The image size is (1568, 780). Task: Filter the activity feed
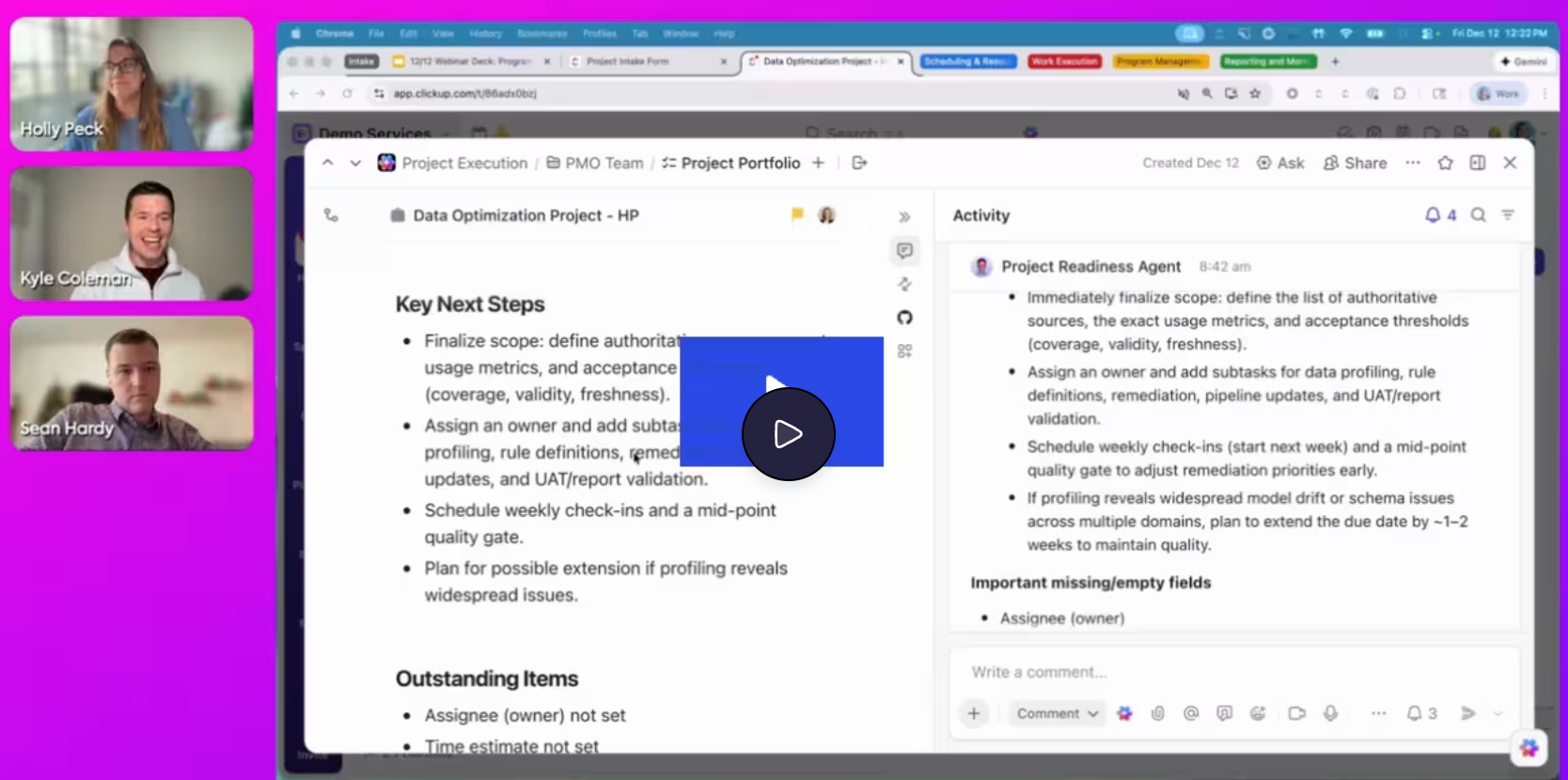coord(1508,215)
